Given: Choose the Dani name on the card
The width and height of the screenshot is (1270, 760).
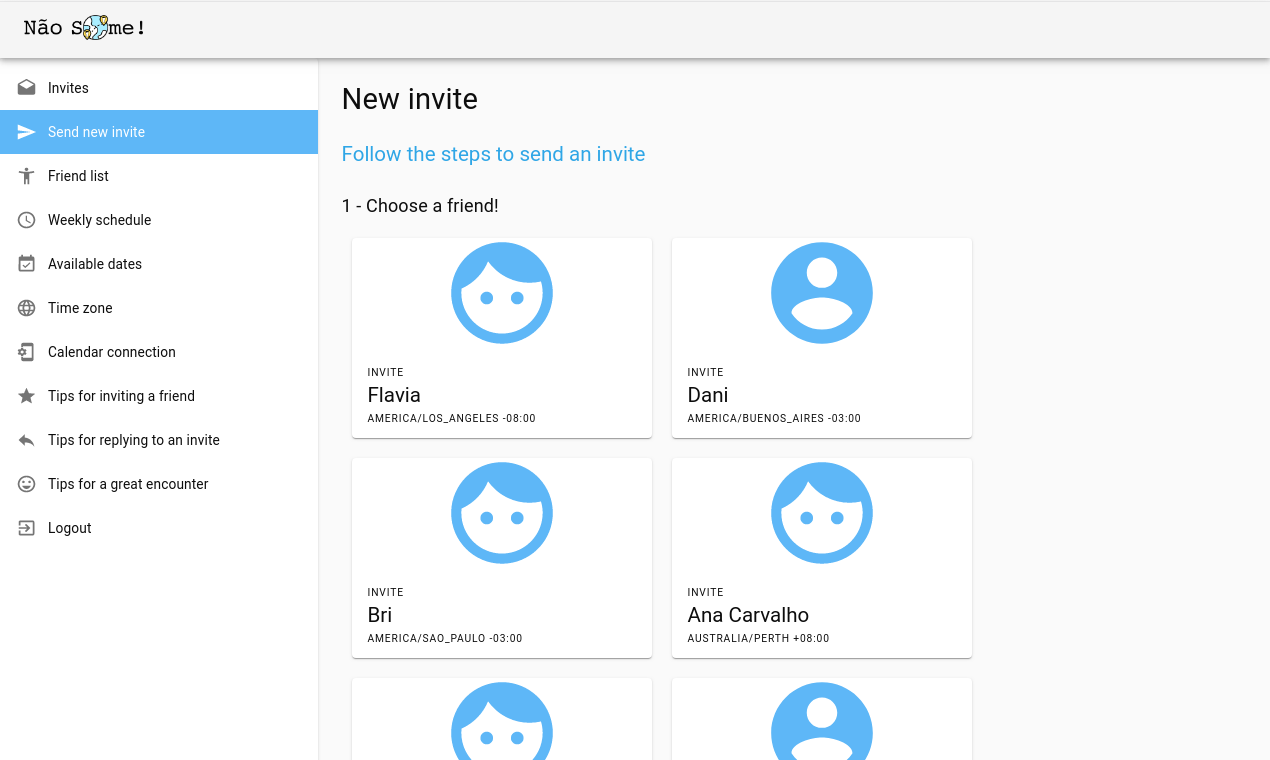Looking at the screenshot, I should (x=708, y=395).
